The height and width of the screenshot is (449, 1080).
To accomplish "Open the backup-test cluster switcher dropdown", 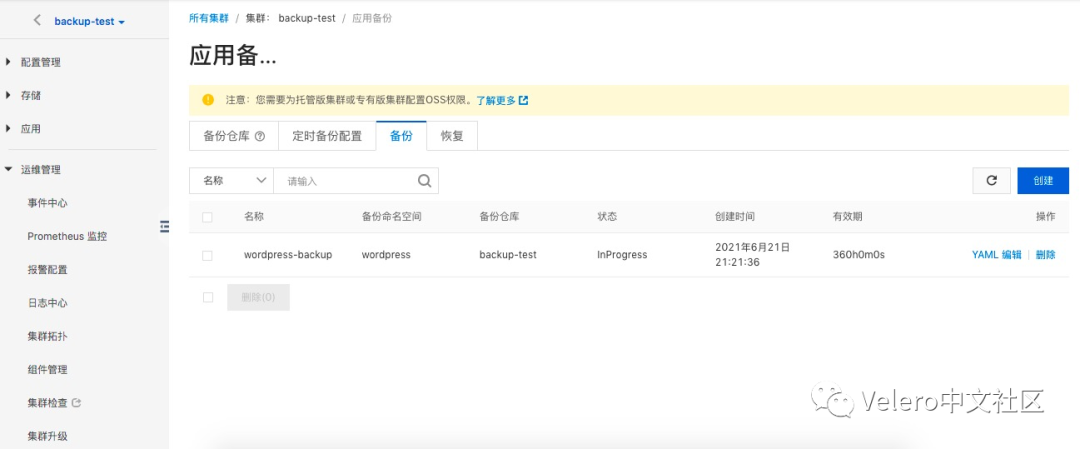I will click(x=90, y=21).
